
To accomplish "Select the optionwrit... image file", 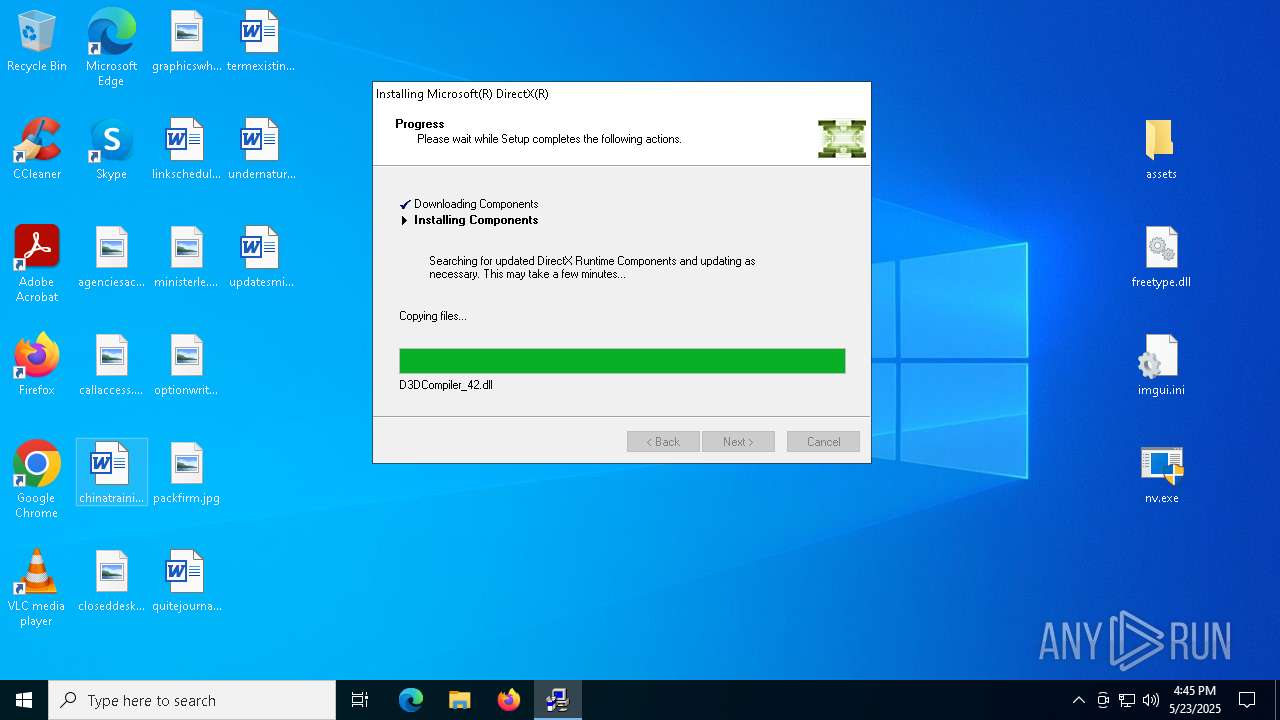I will [x=186, y=366].
